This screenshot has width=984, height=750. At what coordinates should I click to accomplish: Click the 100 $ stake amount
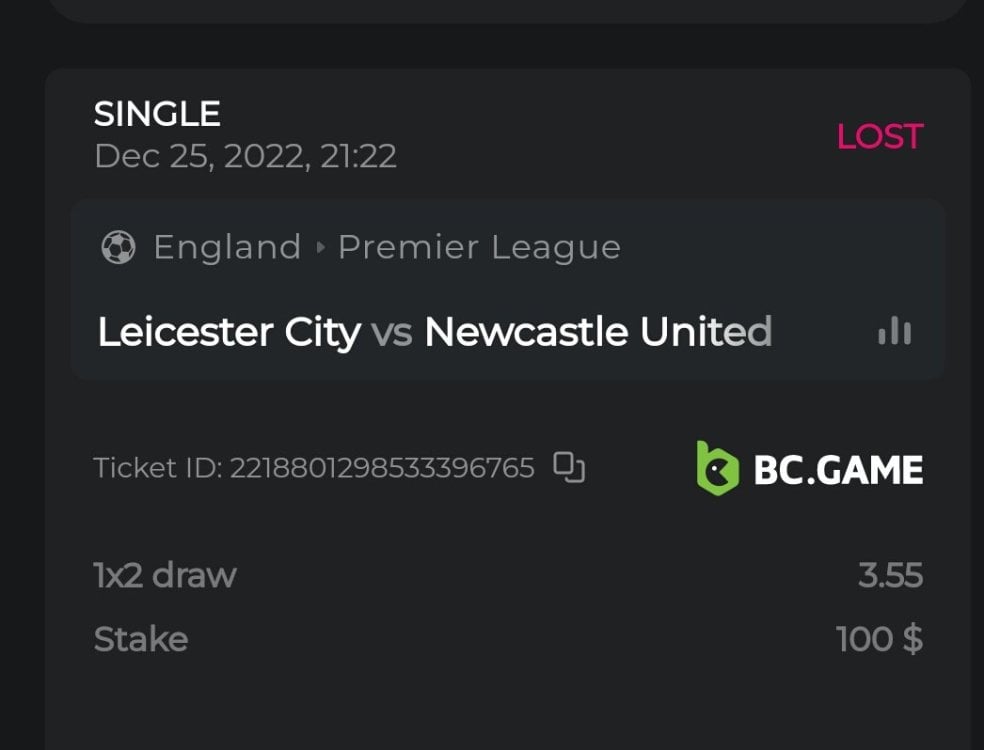(x=879, y=639)
